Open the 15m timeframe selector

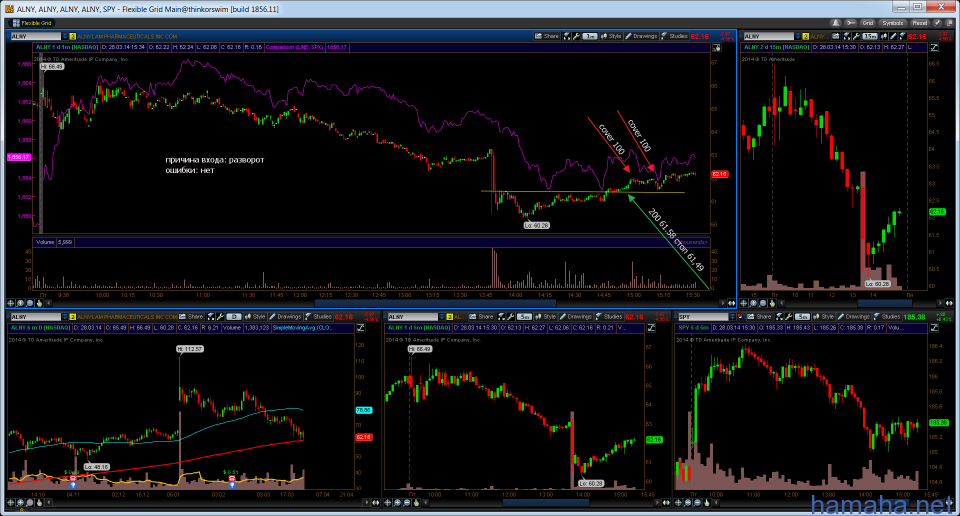[x=869, y=36]
